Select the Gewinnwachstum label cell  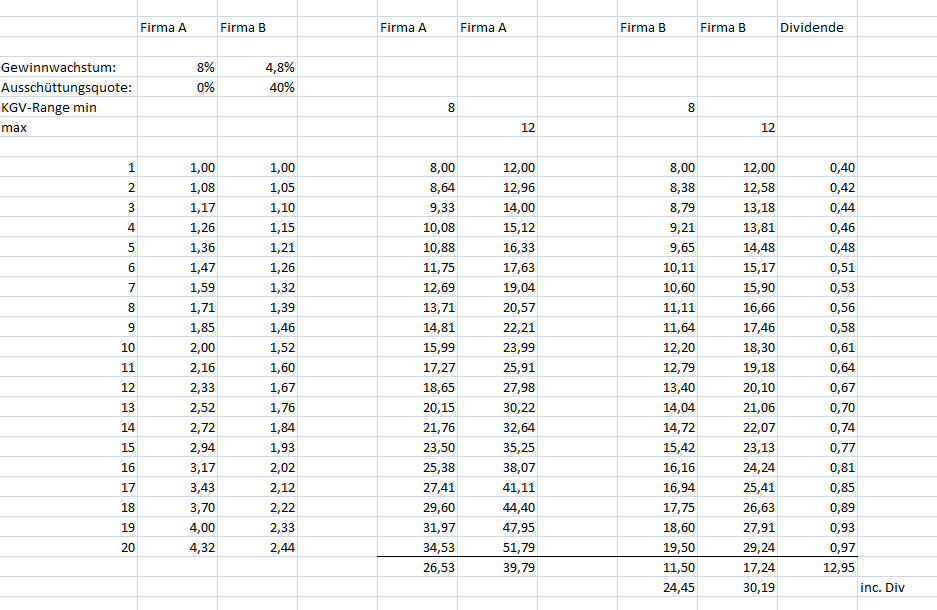coord(69,67)
